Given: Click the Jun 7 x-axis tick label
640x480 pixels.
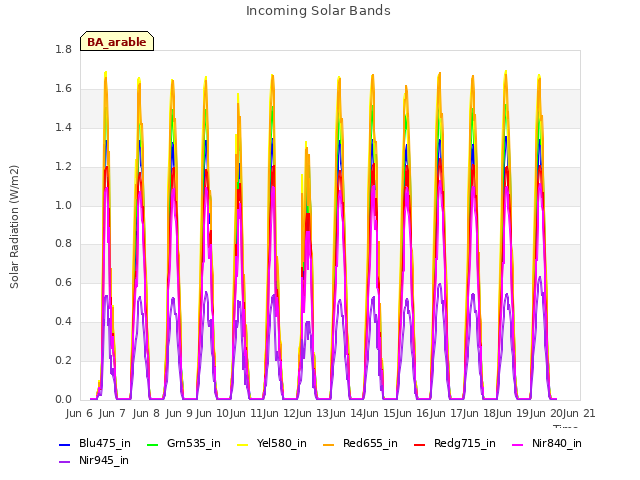Looking at the screenshot, I should coord(112,413).
